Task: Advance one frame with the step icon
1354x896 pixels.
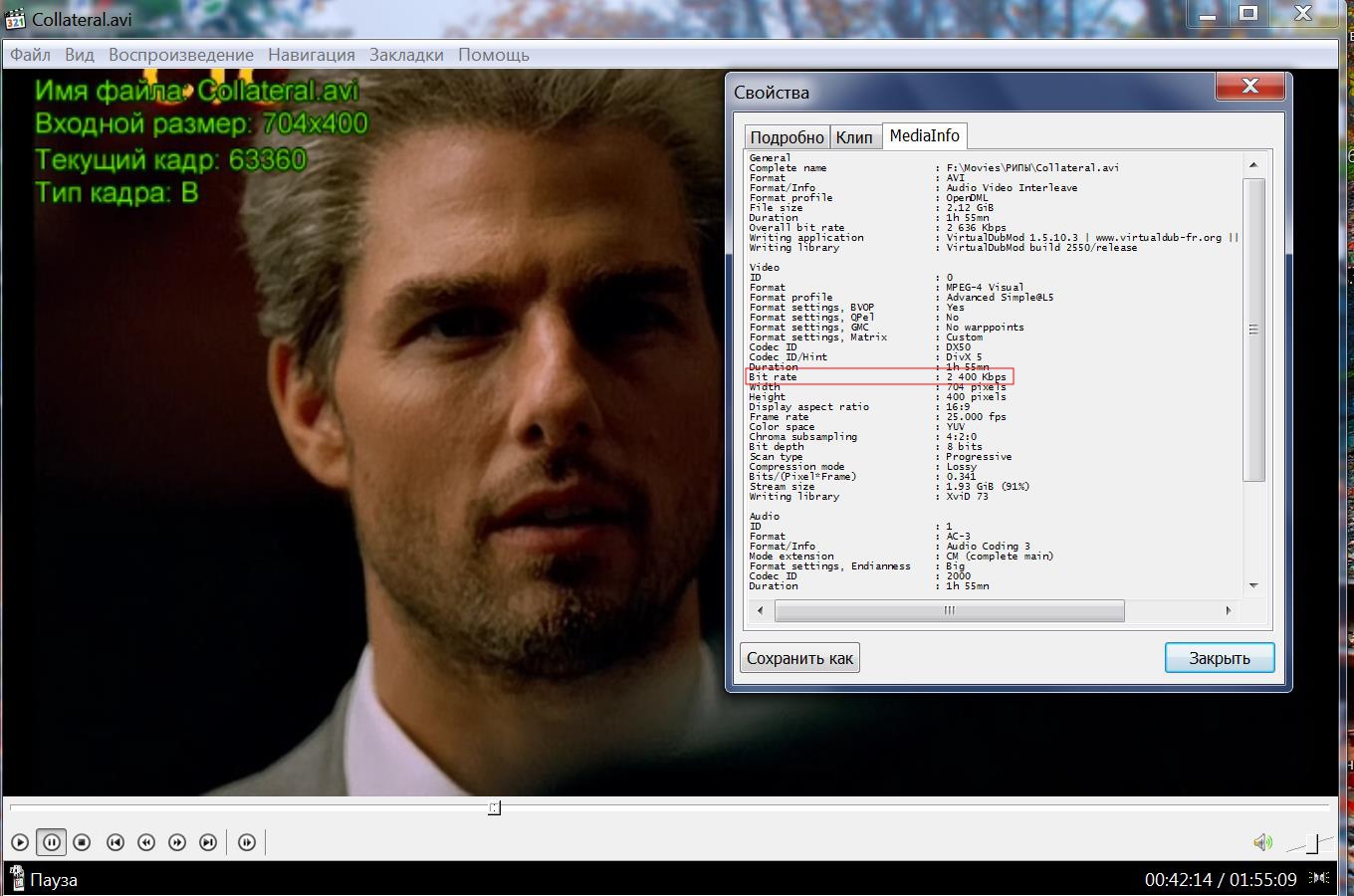Action: click(247, 842)
